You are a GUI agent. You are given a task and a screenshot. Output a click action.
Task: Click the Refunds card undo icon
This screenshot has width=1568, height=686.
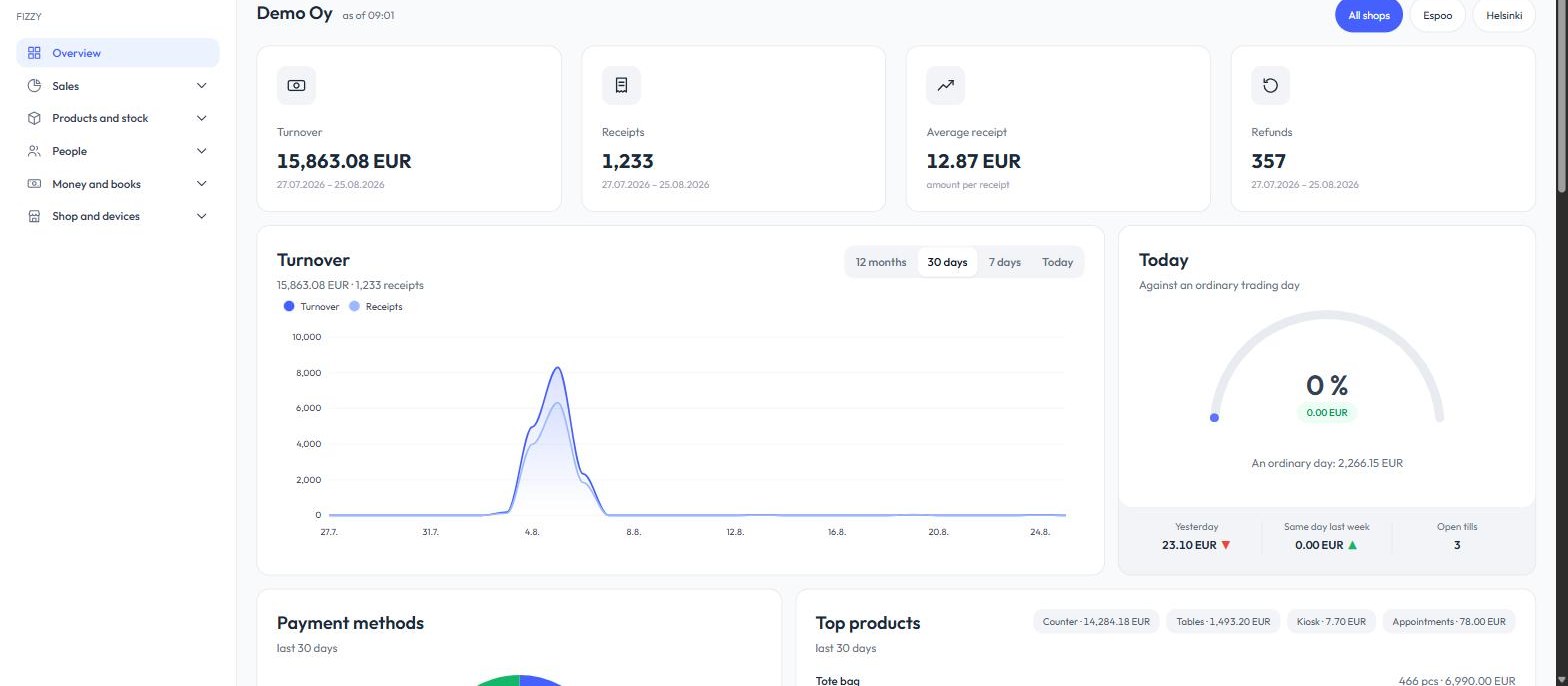pyautogui.click(x=1270, y=86)
